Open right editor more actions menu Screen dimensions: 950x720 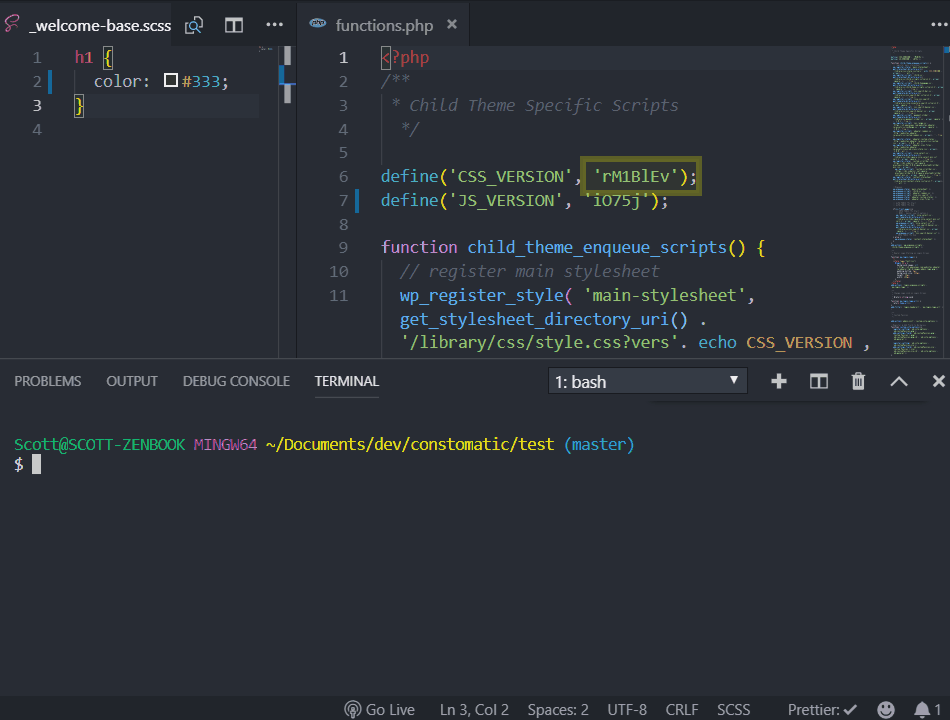[x=940, y=25]
